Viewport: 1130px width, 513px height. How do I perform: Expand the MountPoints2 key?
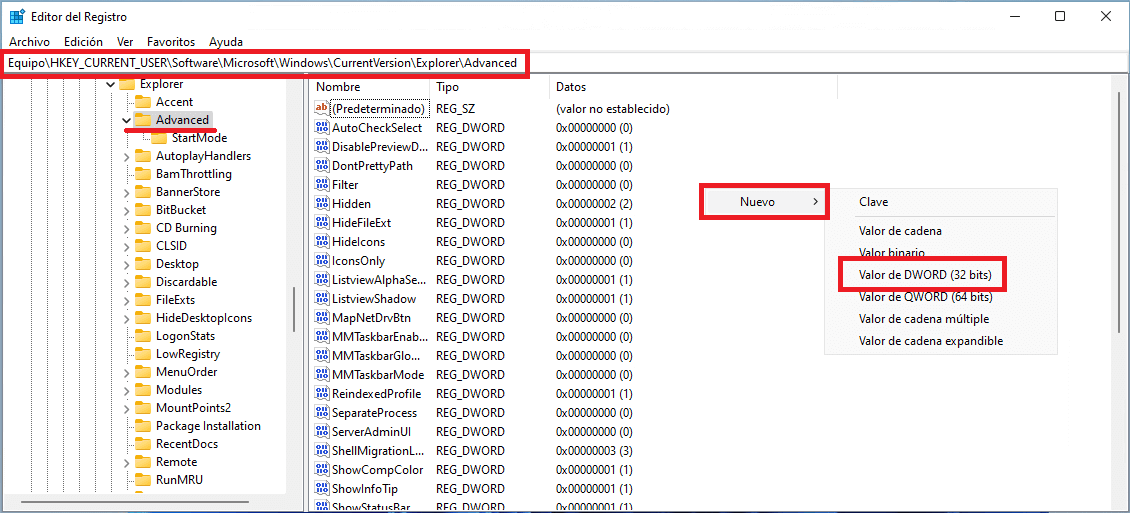tap(126, 408)
